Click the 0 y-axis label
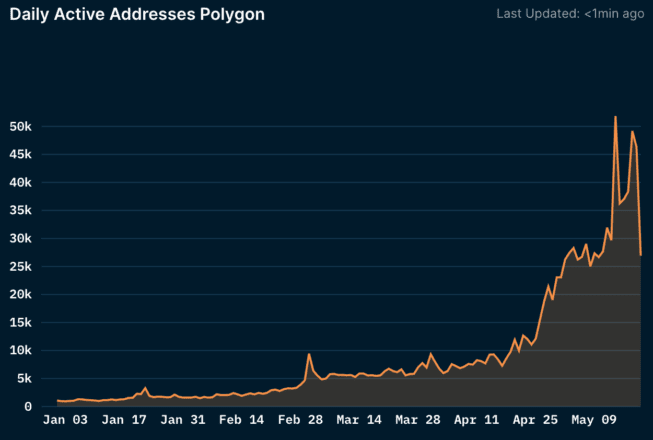653x440 pixels. (28, 407)
